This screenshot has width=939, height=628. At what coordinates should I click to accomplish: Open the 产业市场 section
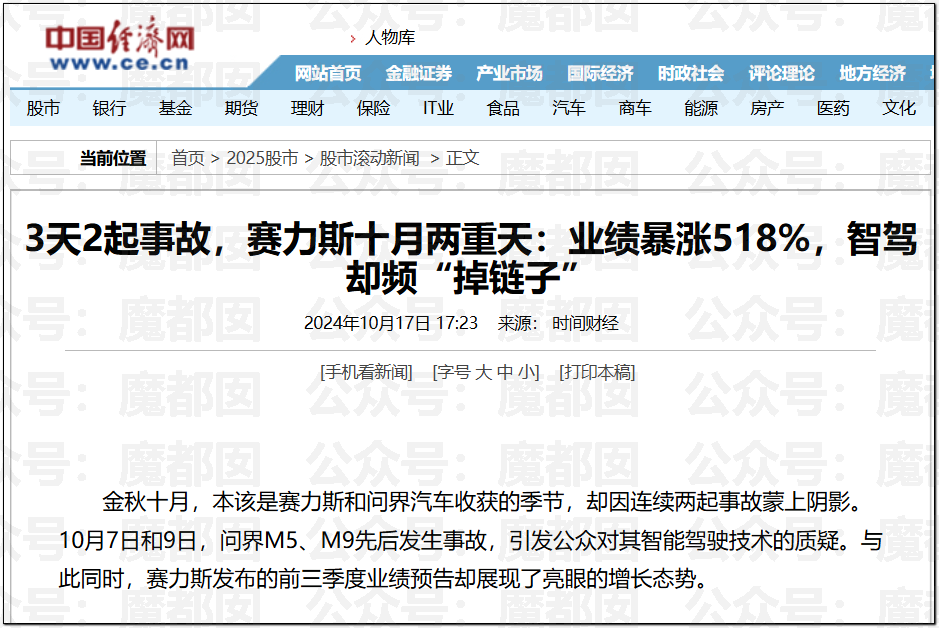pos(509,74)
